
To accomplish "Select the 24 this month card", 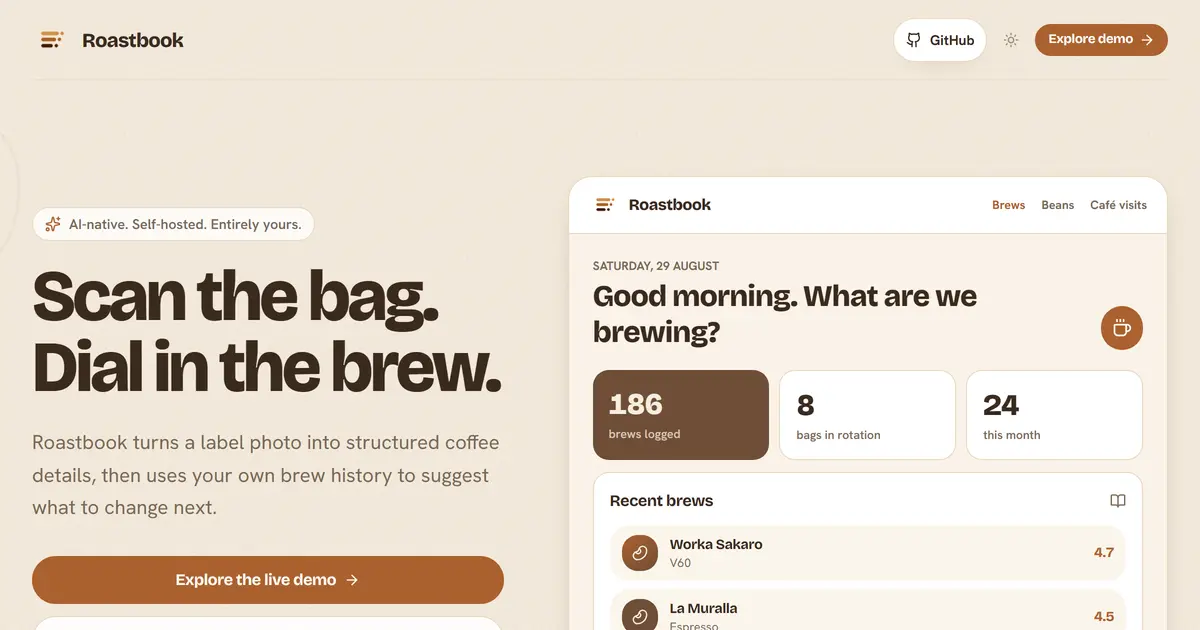I will (1054, 415).
